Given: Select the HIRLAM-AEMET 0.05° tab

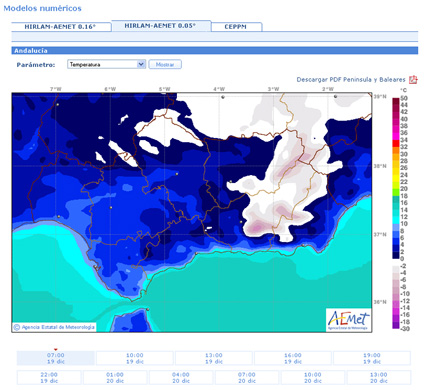Looking at the screenshot, I should (161, 26).
